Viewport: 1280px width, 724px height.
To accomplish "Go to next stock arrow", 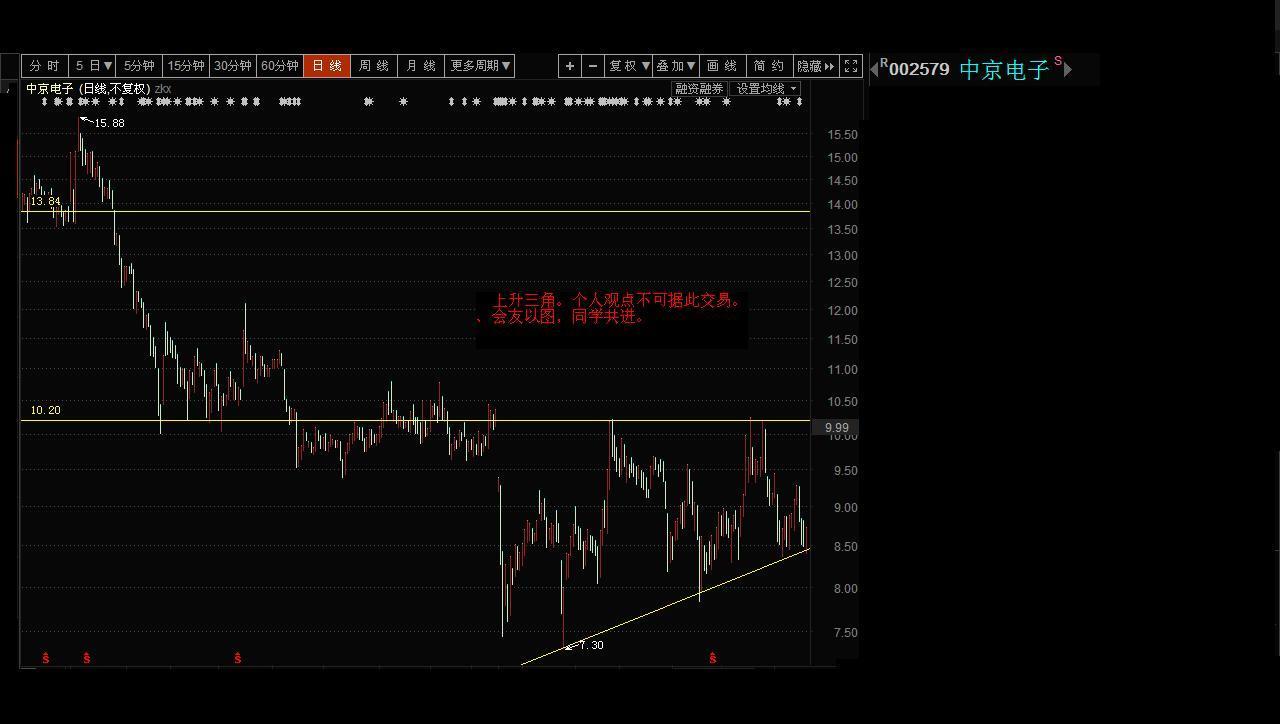I will coord(1067,69).
